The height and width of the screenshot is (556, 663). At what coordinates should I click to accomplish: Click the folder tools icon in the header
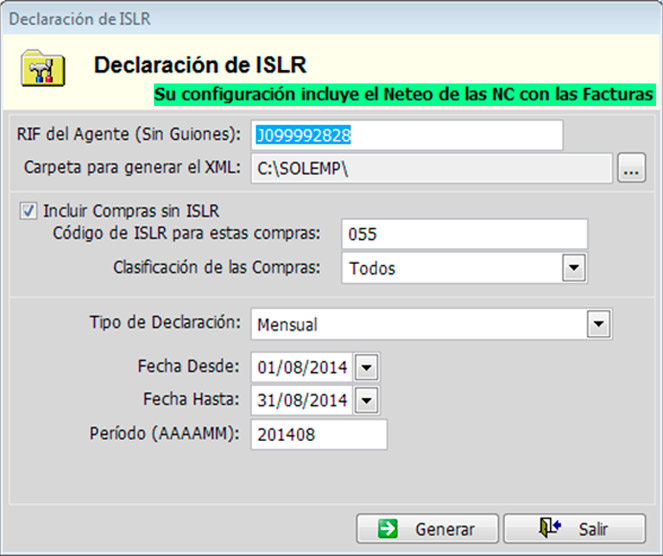(42, 67)
